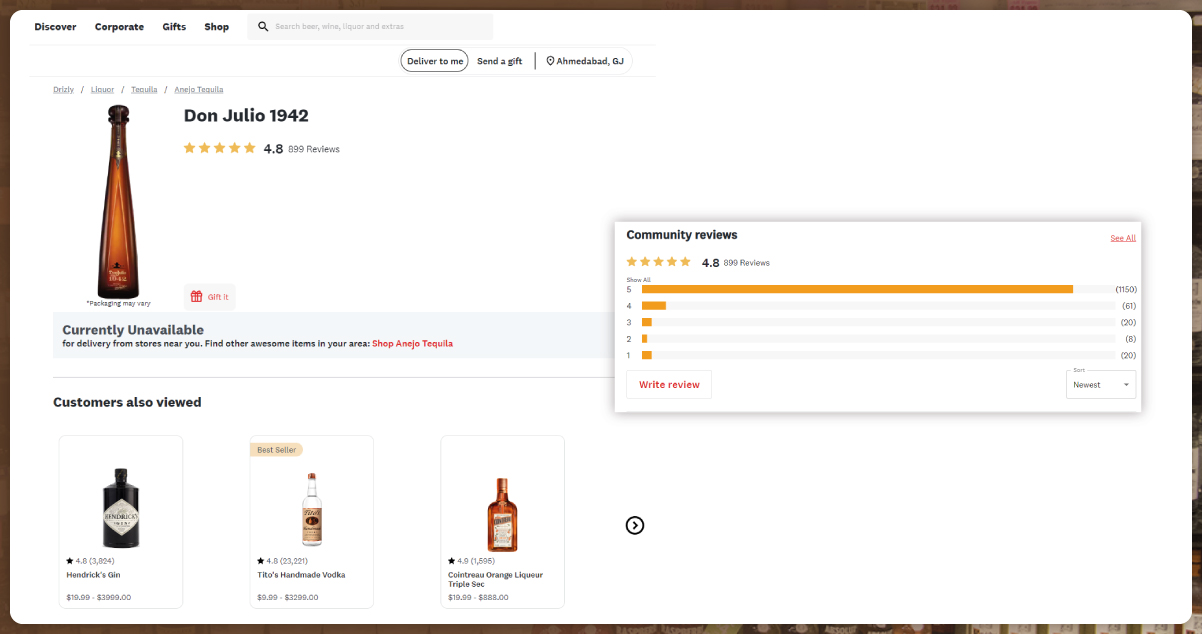Click the location pin icon near Ahmedabad
The height and width of the screenshot is (634, 1202).
tap(549, 61)
